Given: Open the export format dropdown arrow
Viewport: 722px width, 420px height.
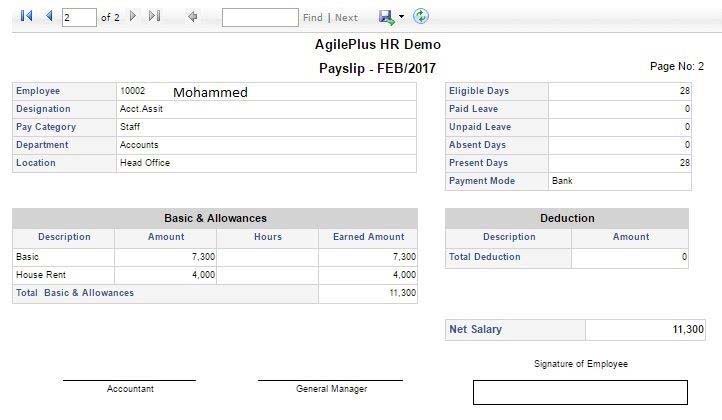Looking at the screenshot, I should (x=401, y=17).
